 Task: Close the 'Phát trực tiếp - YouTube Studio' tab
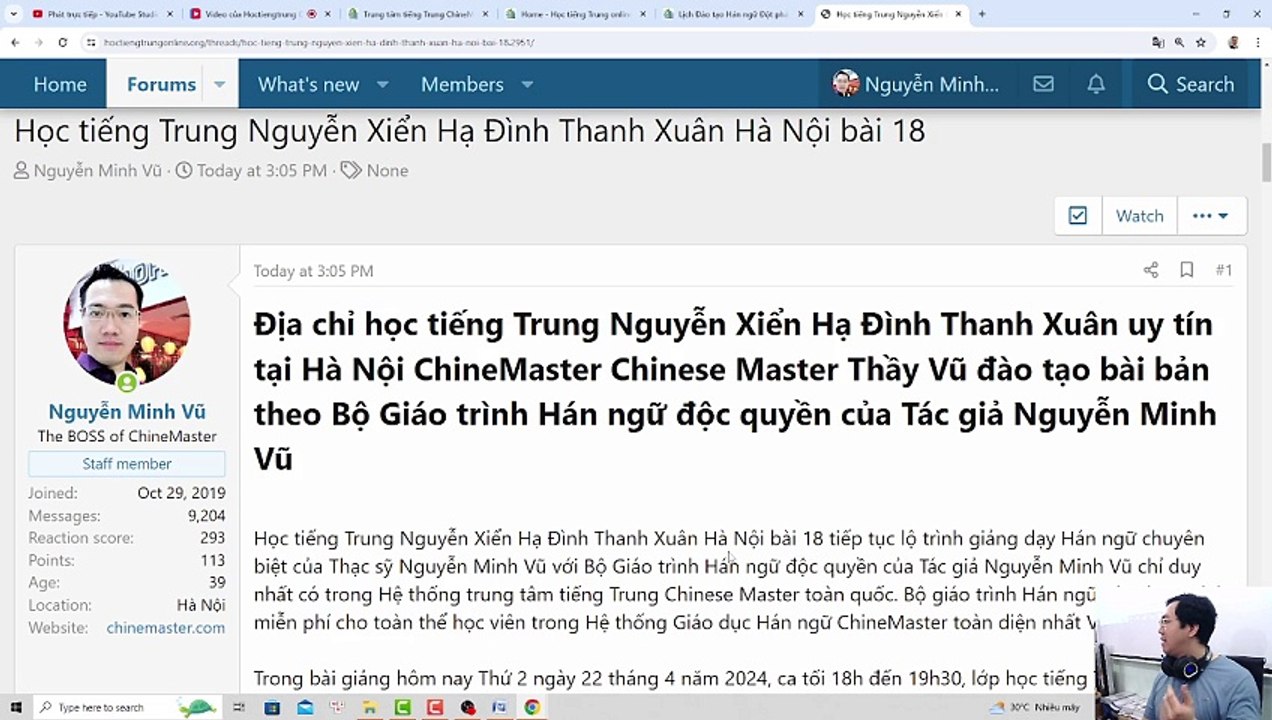coord(169,14)
